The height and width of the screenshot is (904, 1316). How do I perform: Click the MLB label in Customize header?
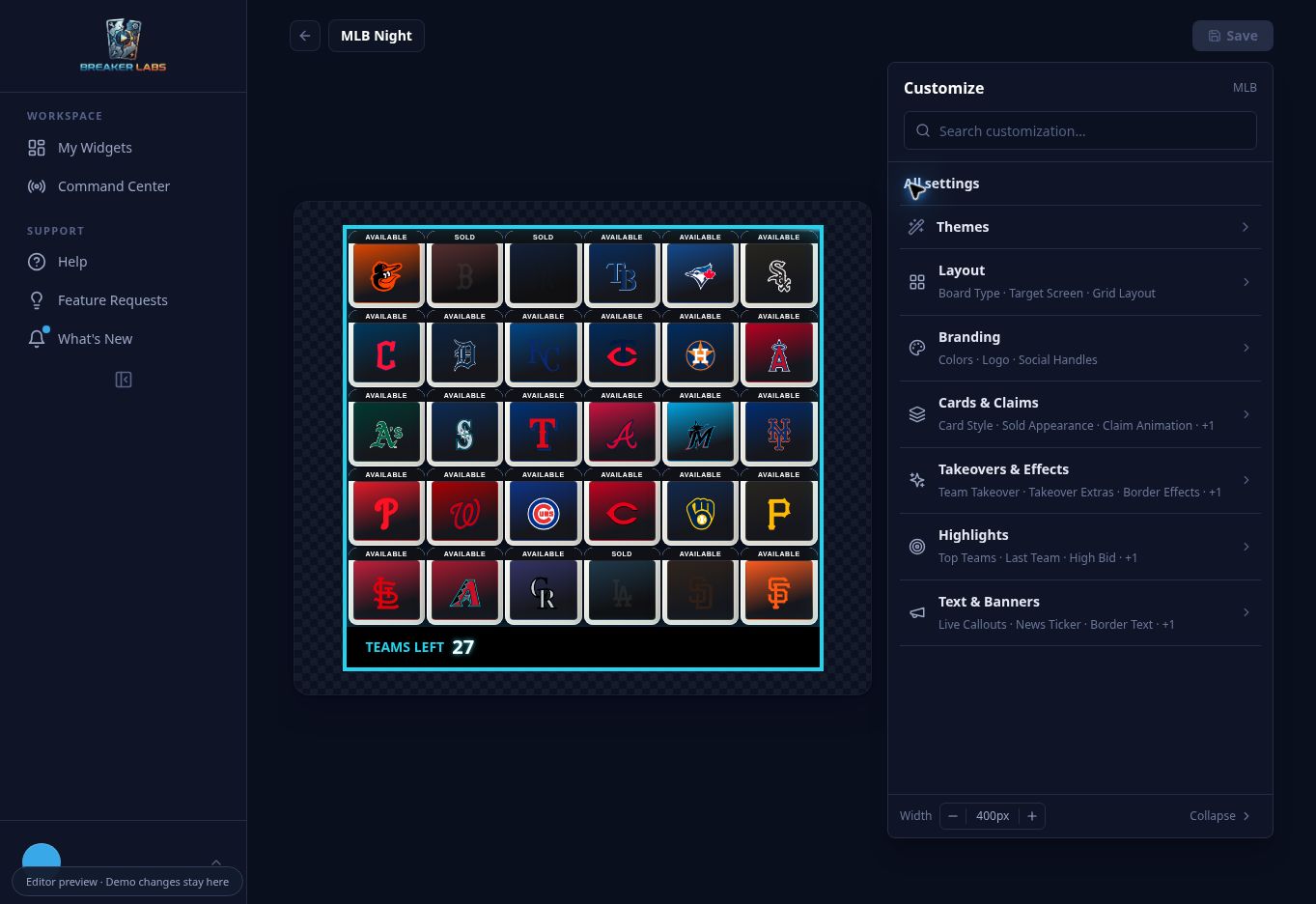pyautogui.click(x=1245, y=88)
